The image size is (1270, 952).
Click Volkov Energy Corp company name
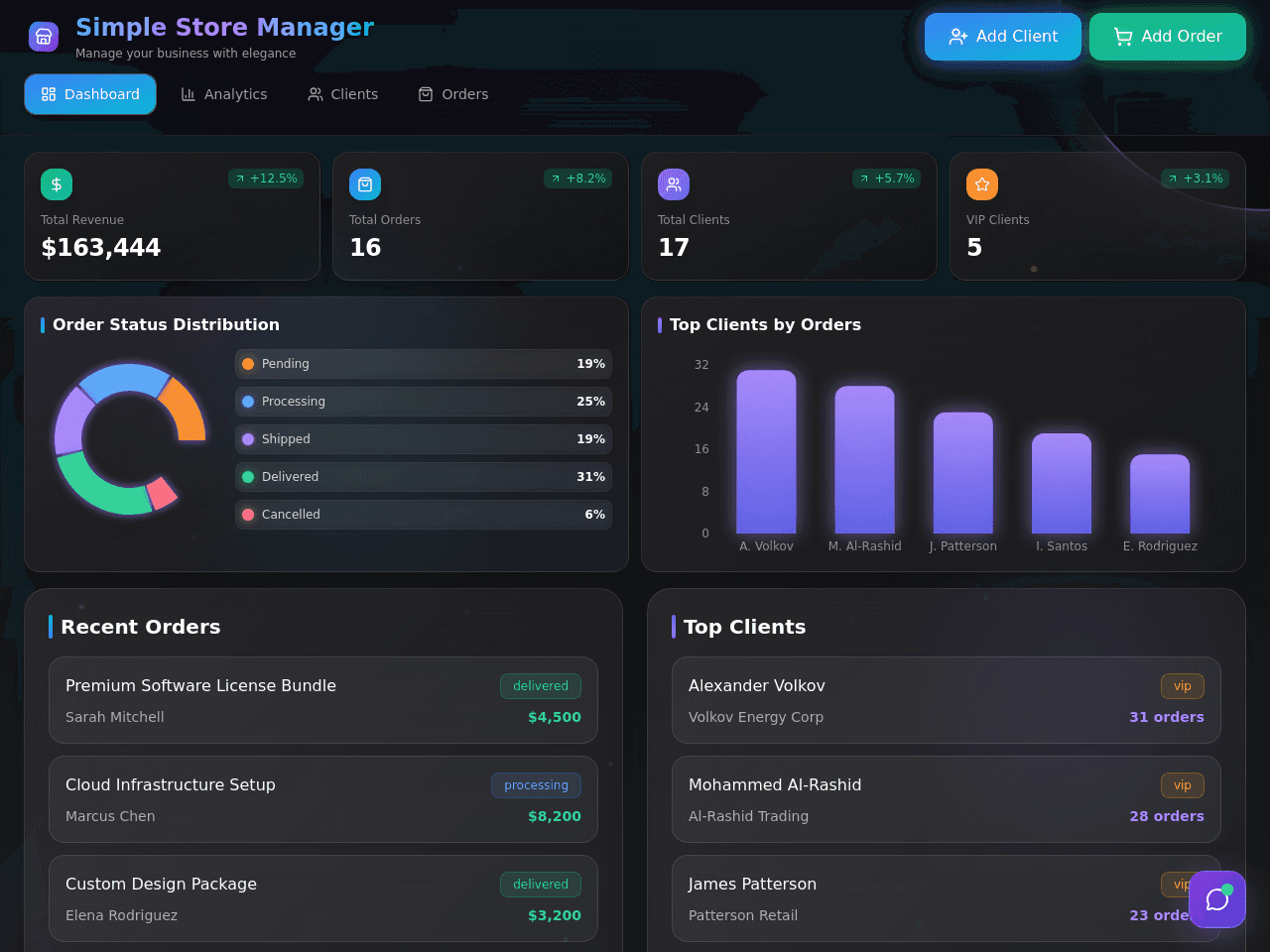click(756, 717)
